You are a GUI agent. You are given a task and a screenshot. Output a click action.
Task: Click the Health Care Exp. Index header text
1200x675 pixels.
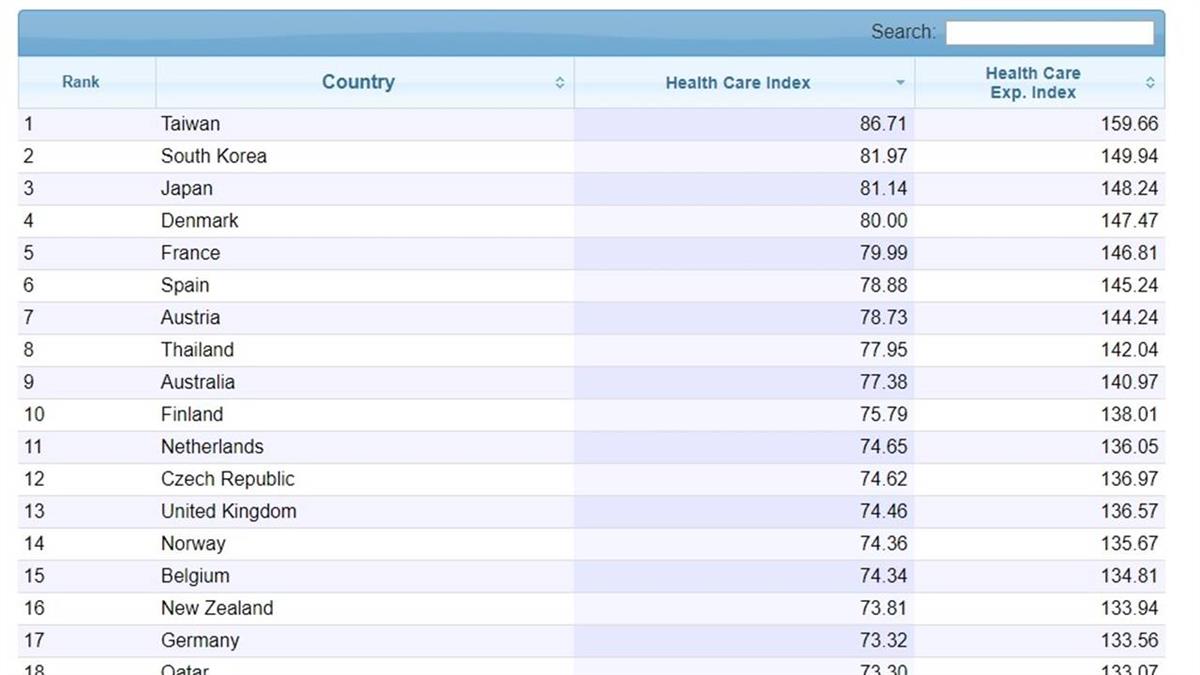pos(1032,83)
